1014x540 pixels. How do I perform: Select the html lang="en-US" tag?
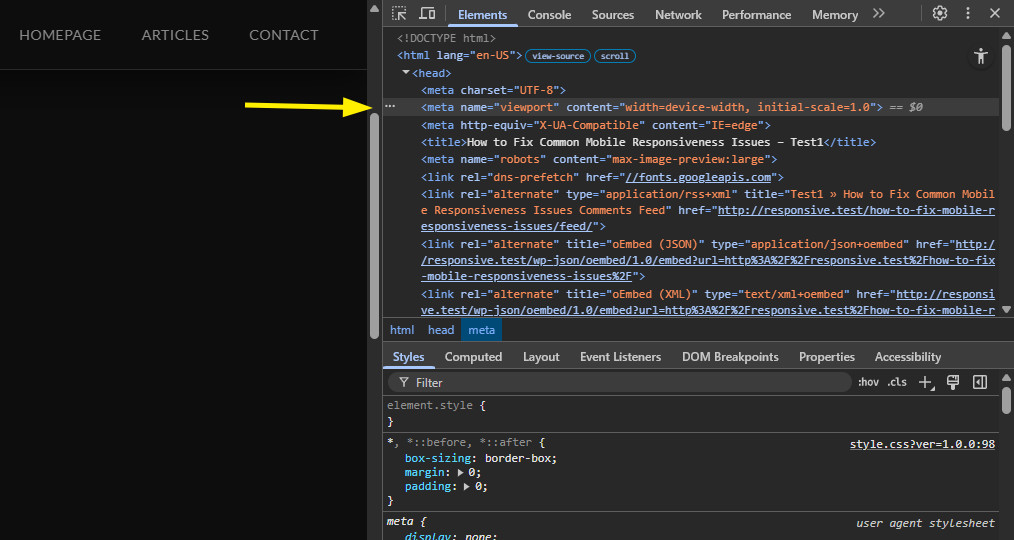pyautogui.click(x=459, y=56)
